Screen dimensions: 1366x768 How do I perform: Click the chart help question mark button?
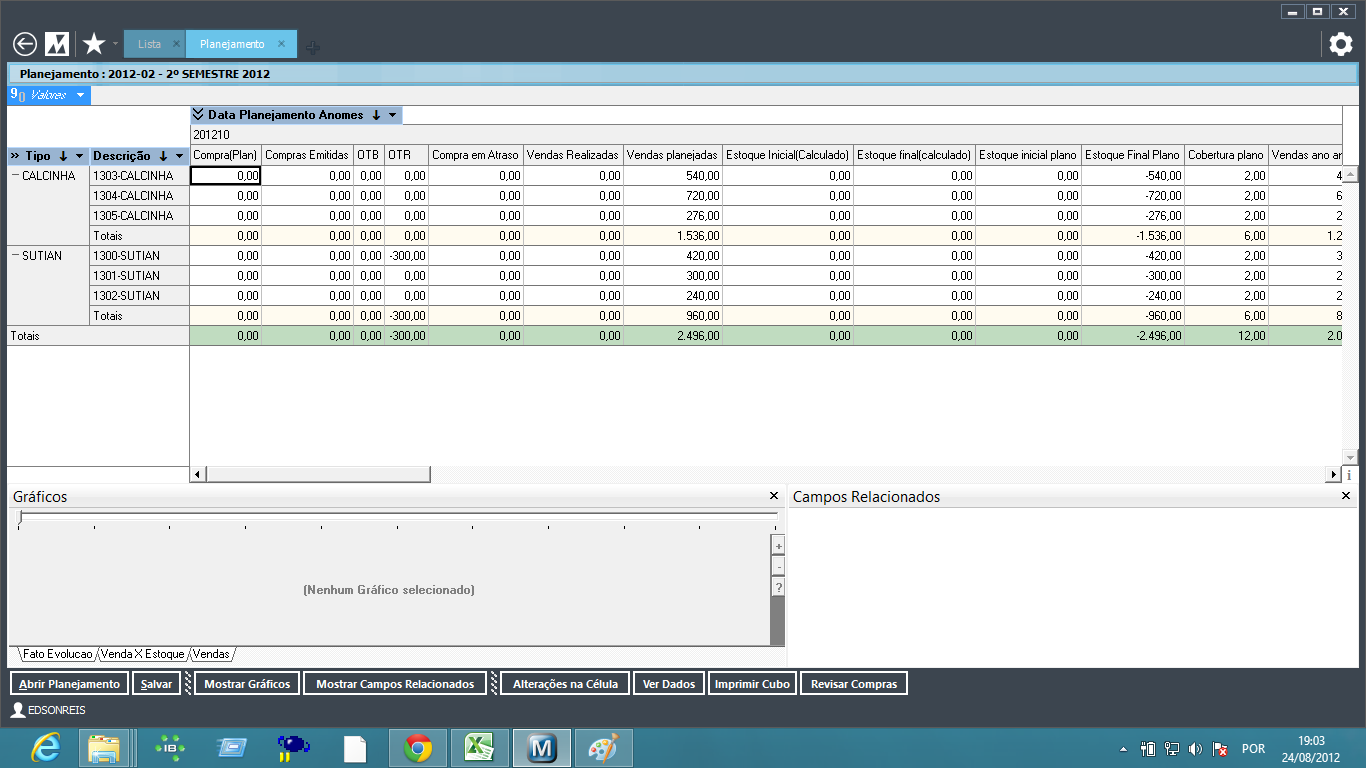(x=778, y=588)
